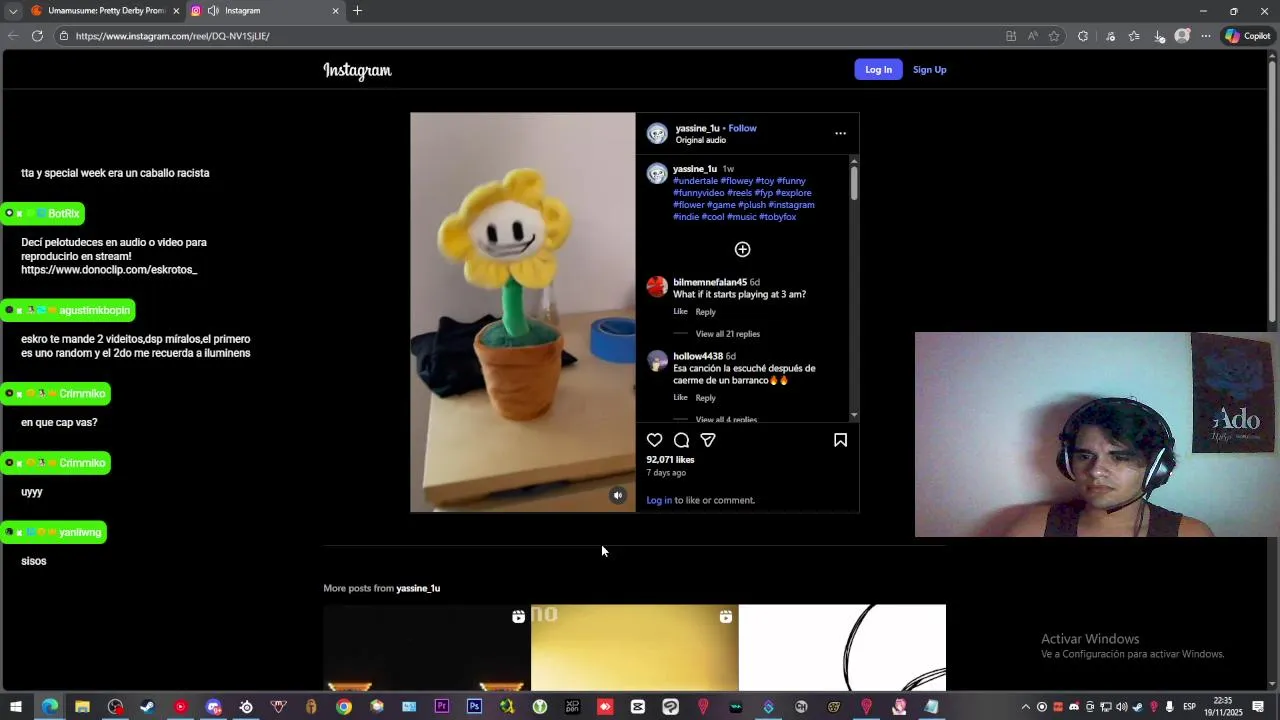Open Steam from the taskbar
This screenshot has width=1280, height=720.
[147, 707]
